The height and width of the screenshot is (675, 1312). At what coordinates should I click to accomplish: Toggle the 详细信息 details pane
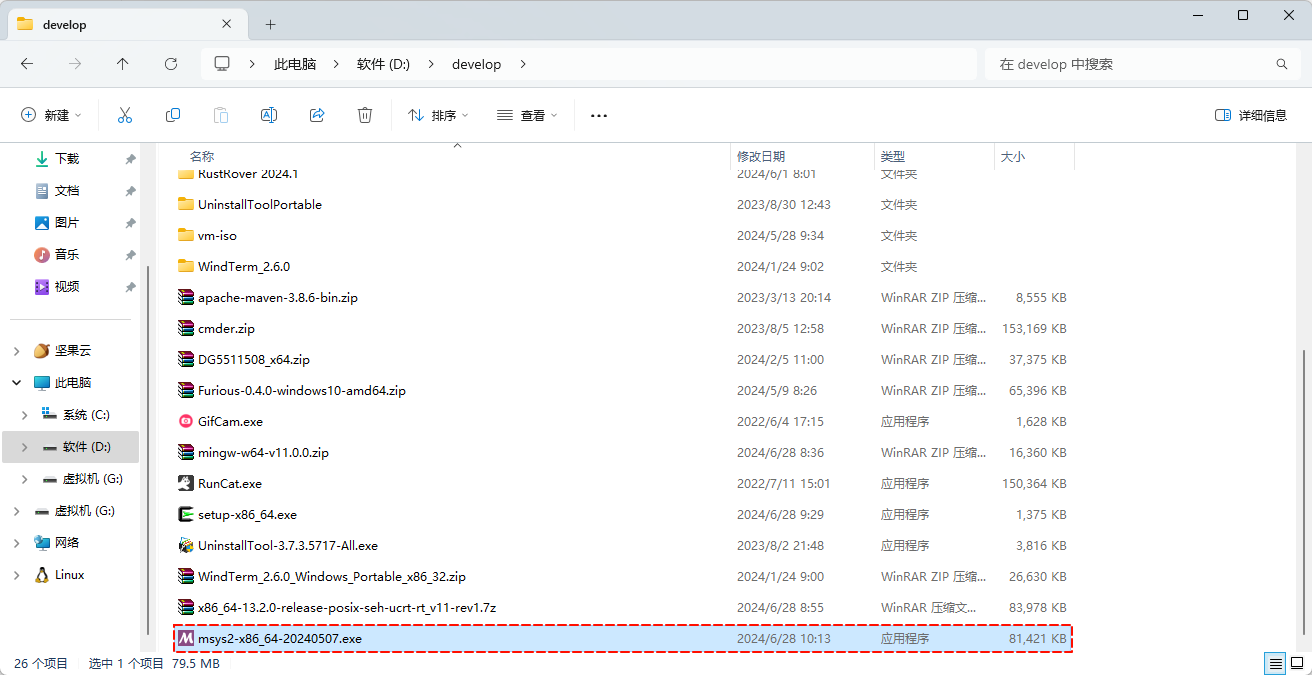pos(1251,116)
